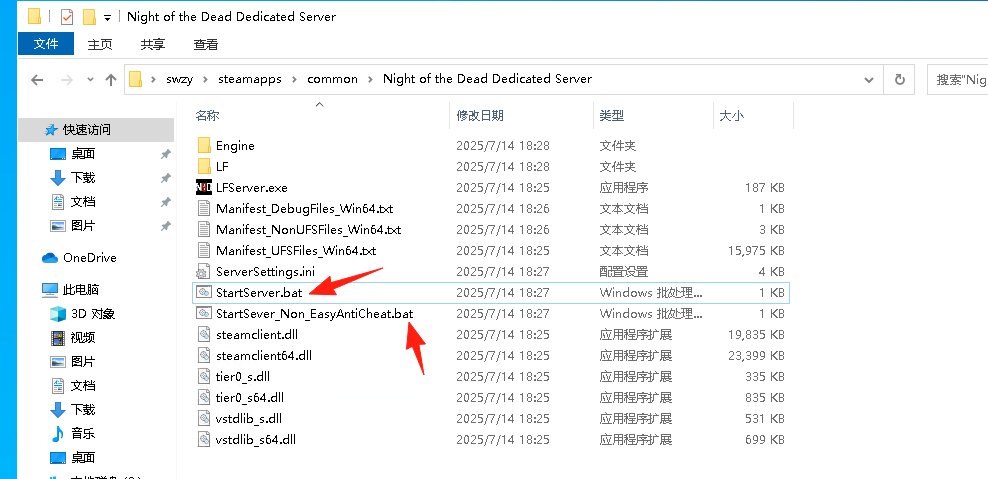Click the properties icon in title bar
The height and width of the screenshot is (479, 988).
67,16
